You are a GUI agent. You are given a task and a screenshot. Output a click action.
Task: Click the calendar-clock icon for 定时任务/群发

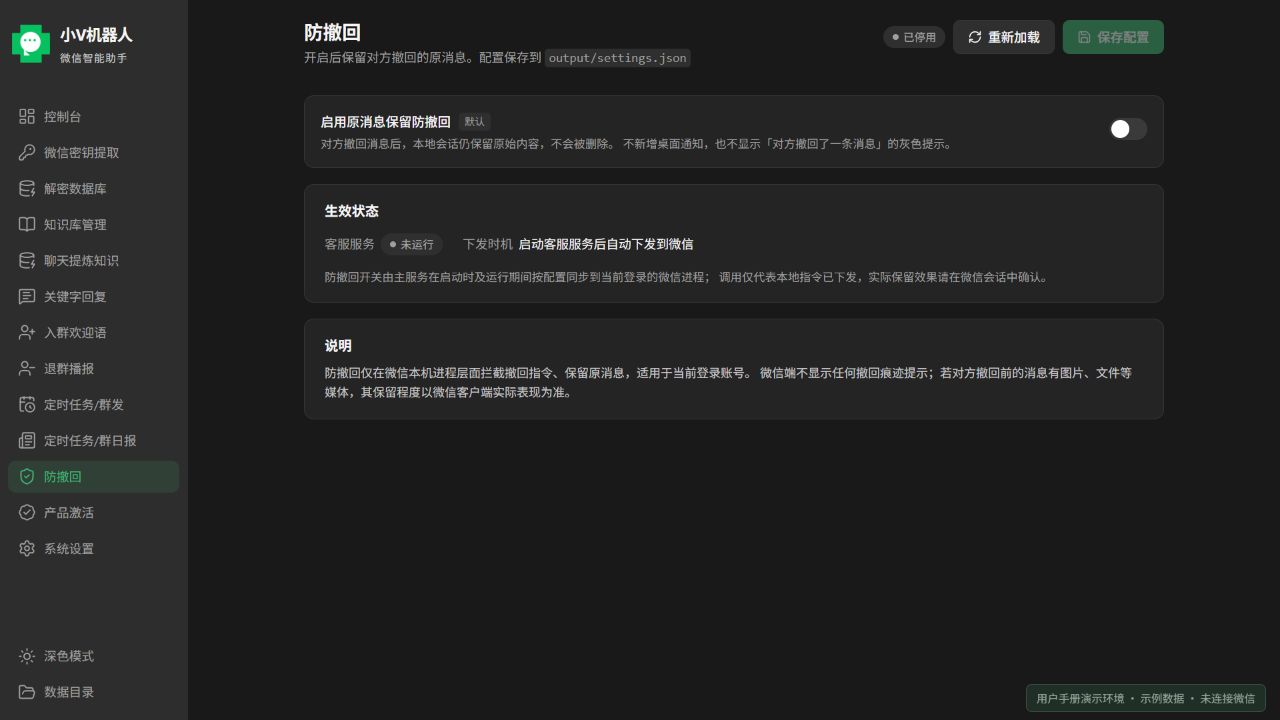coord(27,404)
